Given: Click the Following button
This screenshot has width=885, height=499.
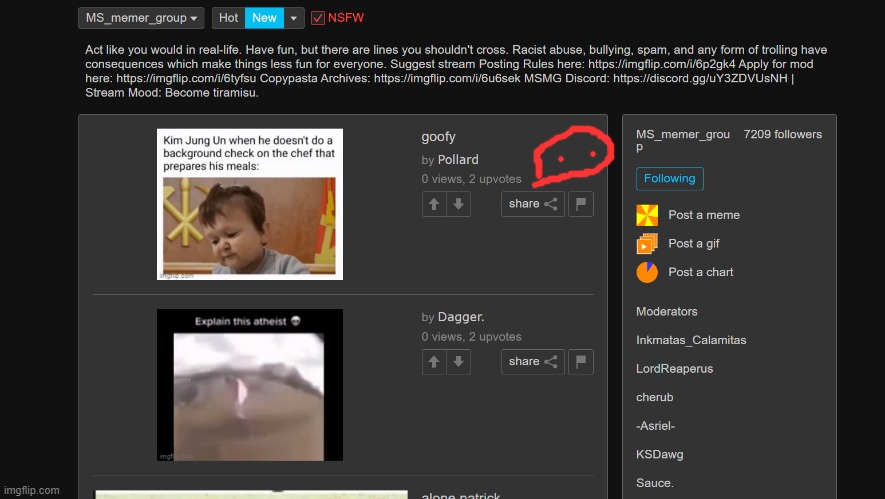Looking at the screenshot, I should coord(669,179).
